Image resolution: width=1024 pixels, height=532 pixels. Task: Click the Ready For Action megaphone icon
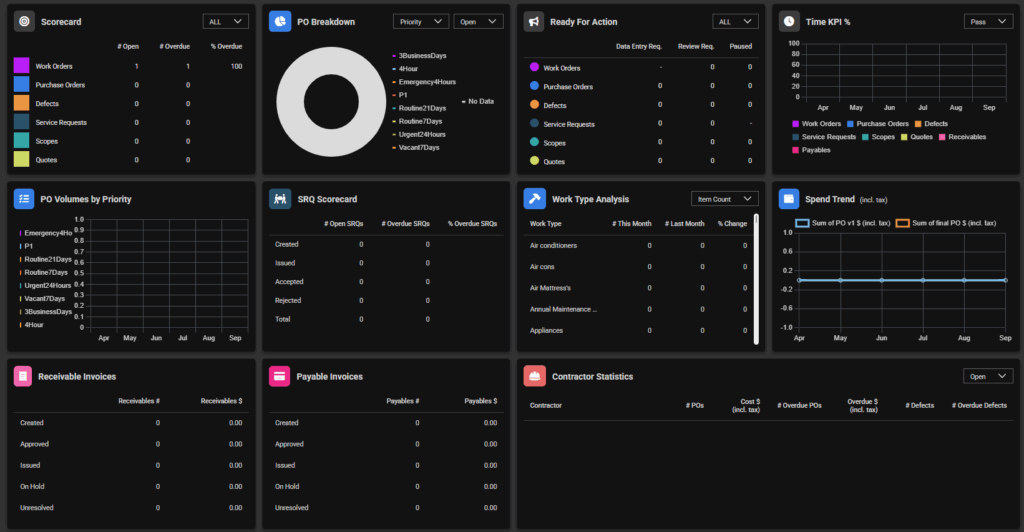pos(535,21)
